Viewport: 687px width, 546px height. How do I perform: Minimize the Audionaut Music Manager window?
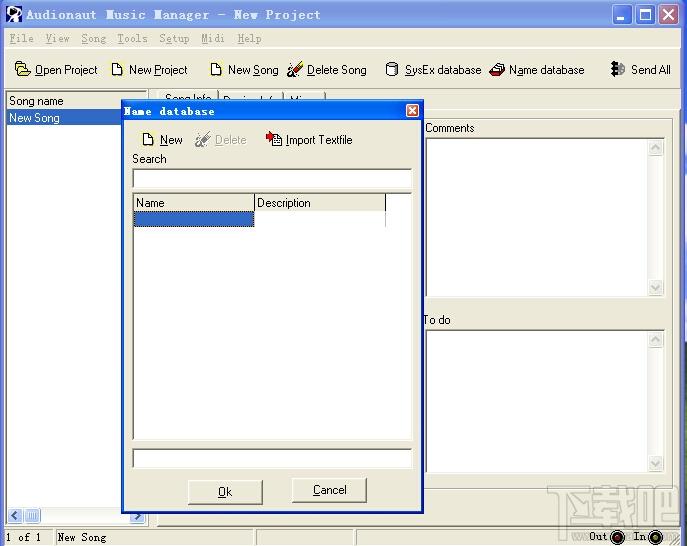pyautogui.click(x=621, y=15)
